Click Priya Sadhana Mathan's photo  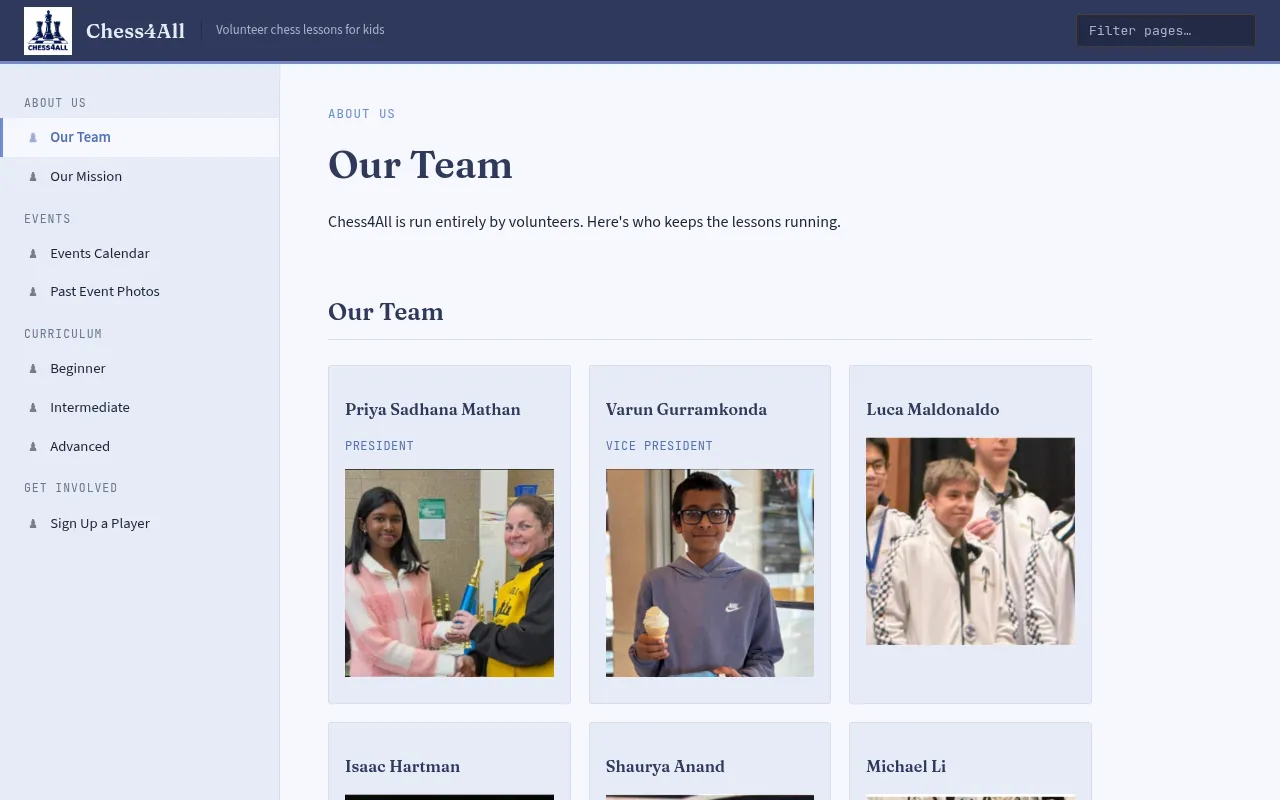[x=449, y=573]
